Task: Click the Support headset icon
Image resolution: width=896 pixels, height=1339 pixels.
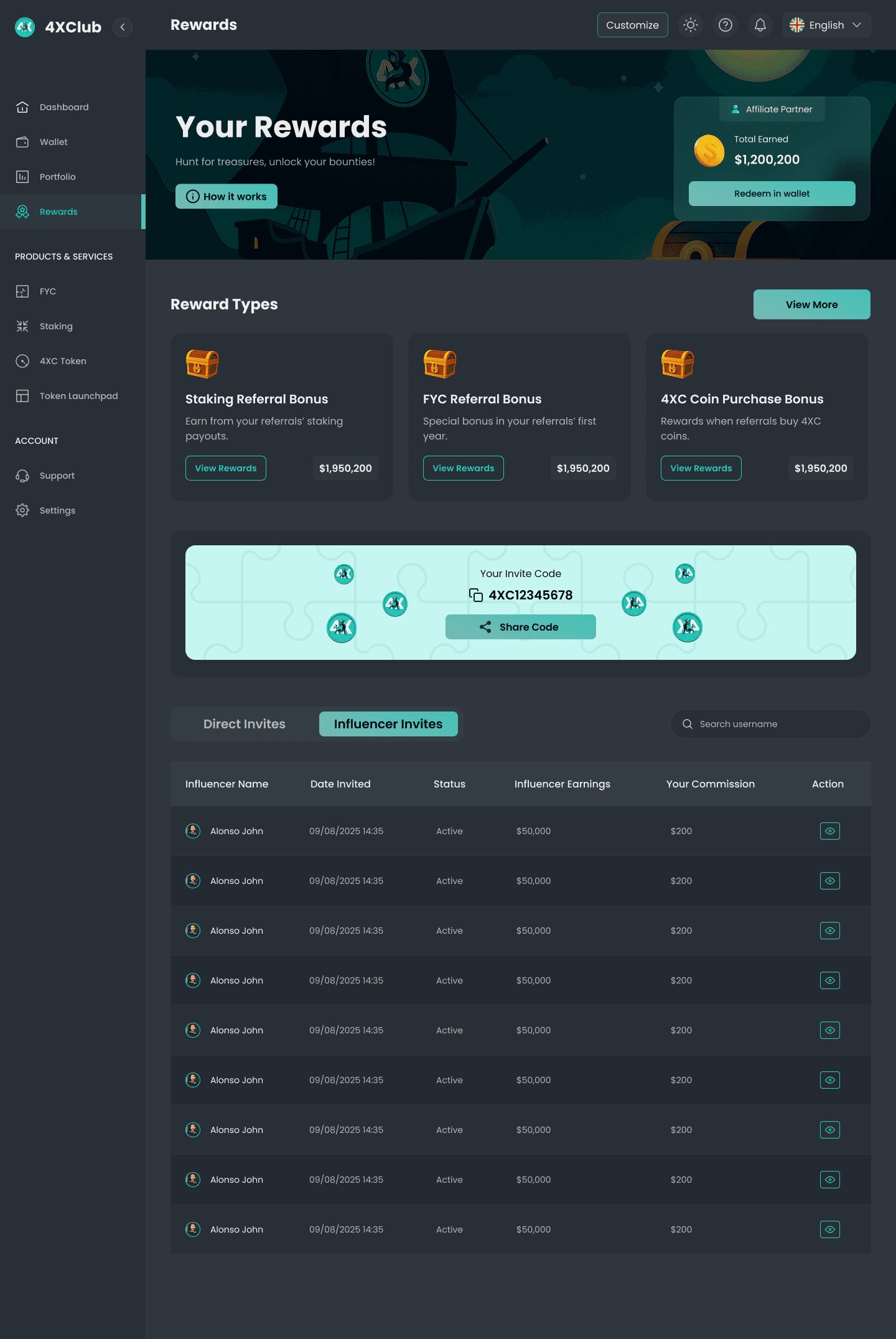Action: pyautogui.click(x=22, y=476)
